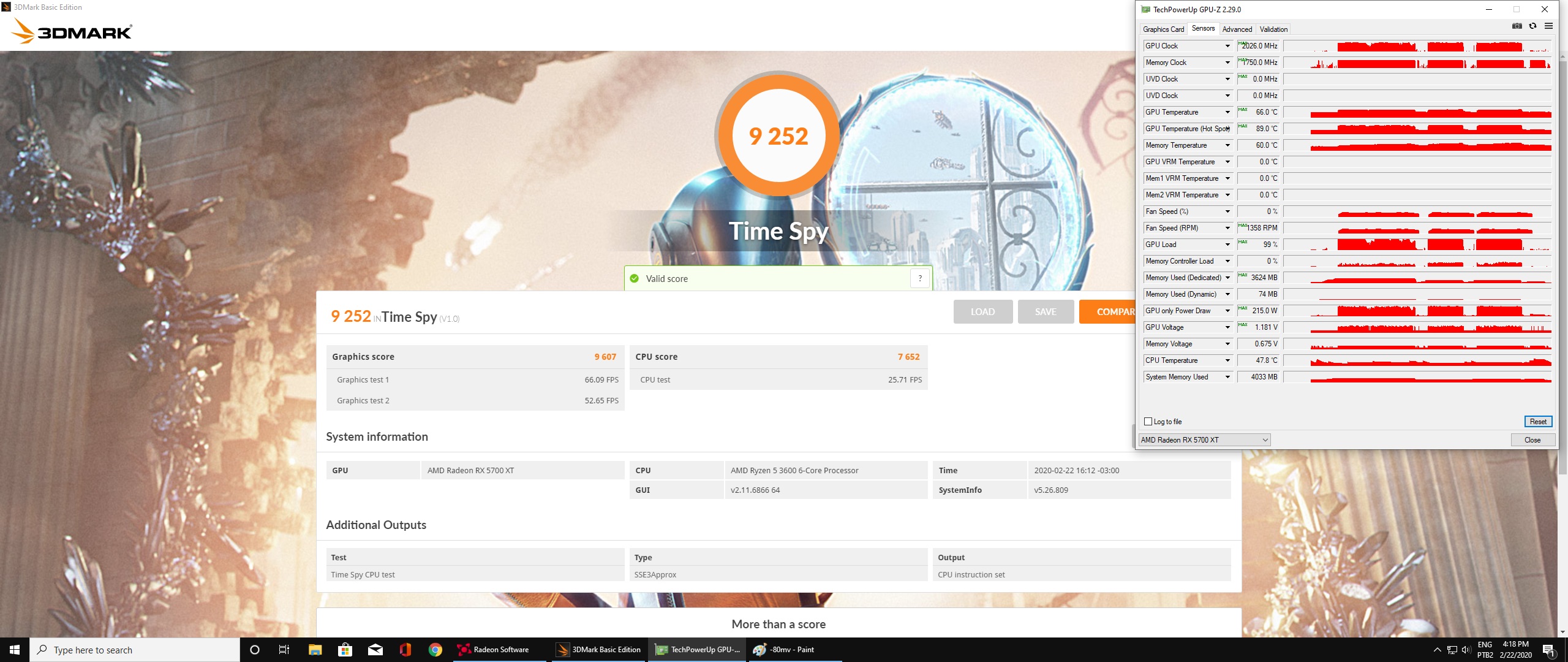Switch to the Advanced tab
Image resolution: width=1568 pixels, height=662 pixels.
pos(1237,29)
